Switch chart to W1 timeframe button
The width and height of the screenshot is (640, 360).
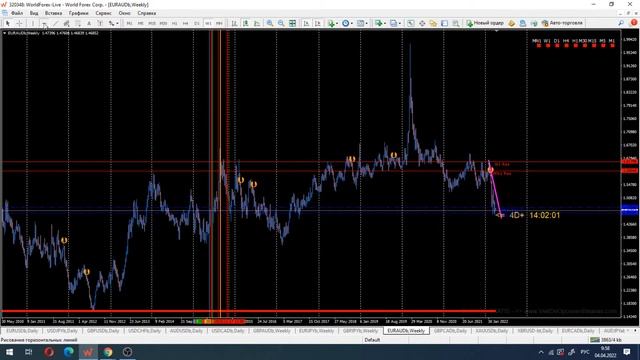click(x=208, y=23)
